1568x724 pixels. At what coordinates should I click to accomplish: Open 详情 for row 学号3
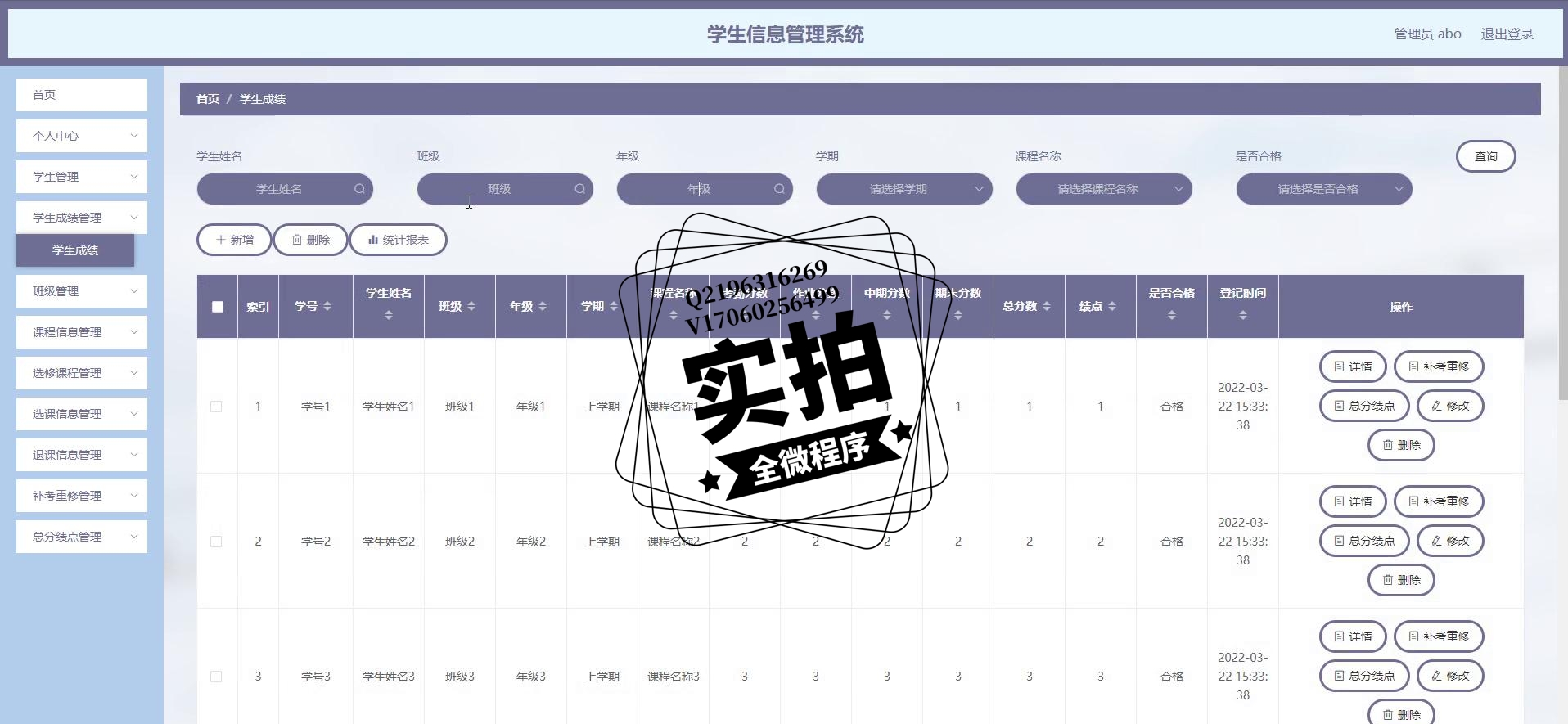pos(1353,636)
